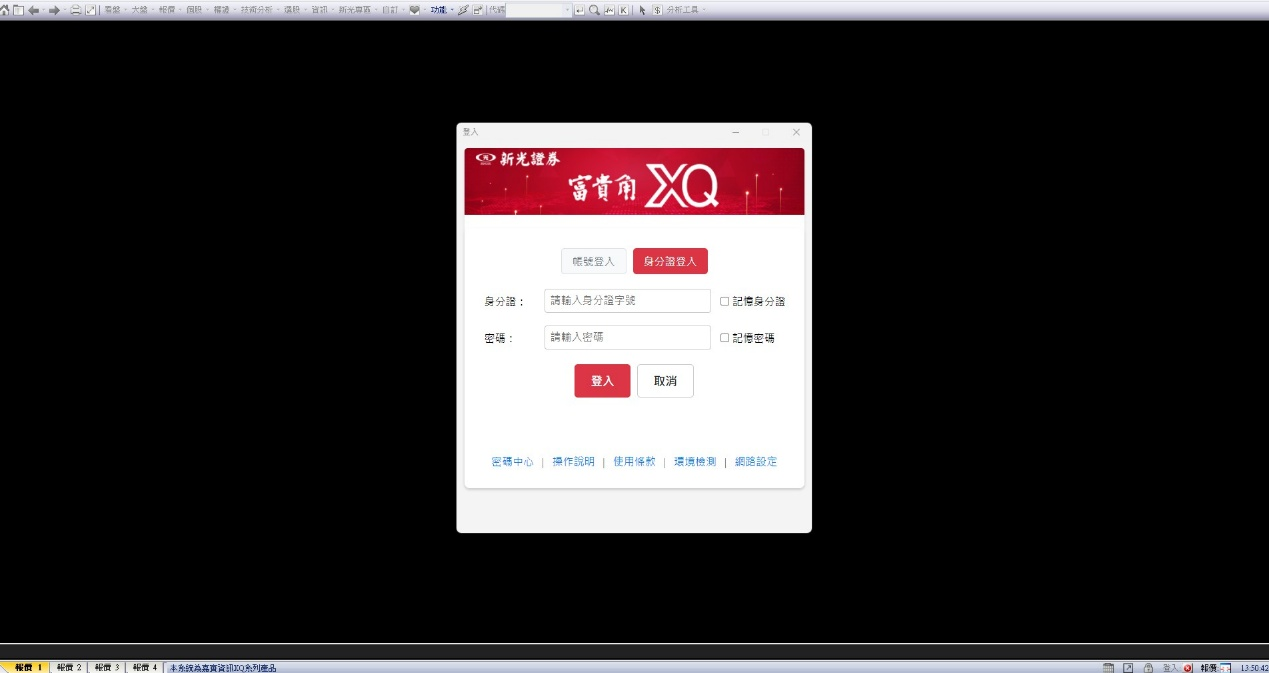This screenshot has width=1269, height=673.
Task: Switch to the 帳號登入 tab
Action: 593,261
